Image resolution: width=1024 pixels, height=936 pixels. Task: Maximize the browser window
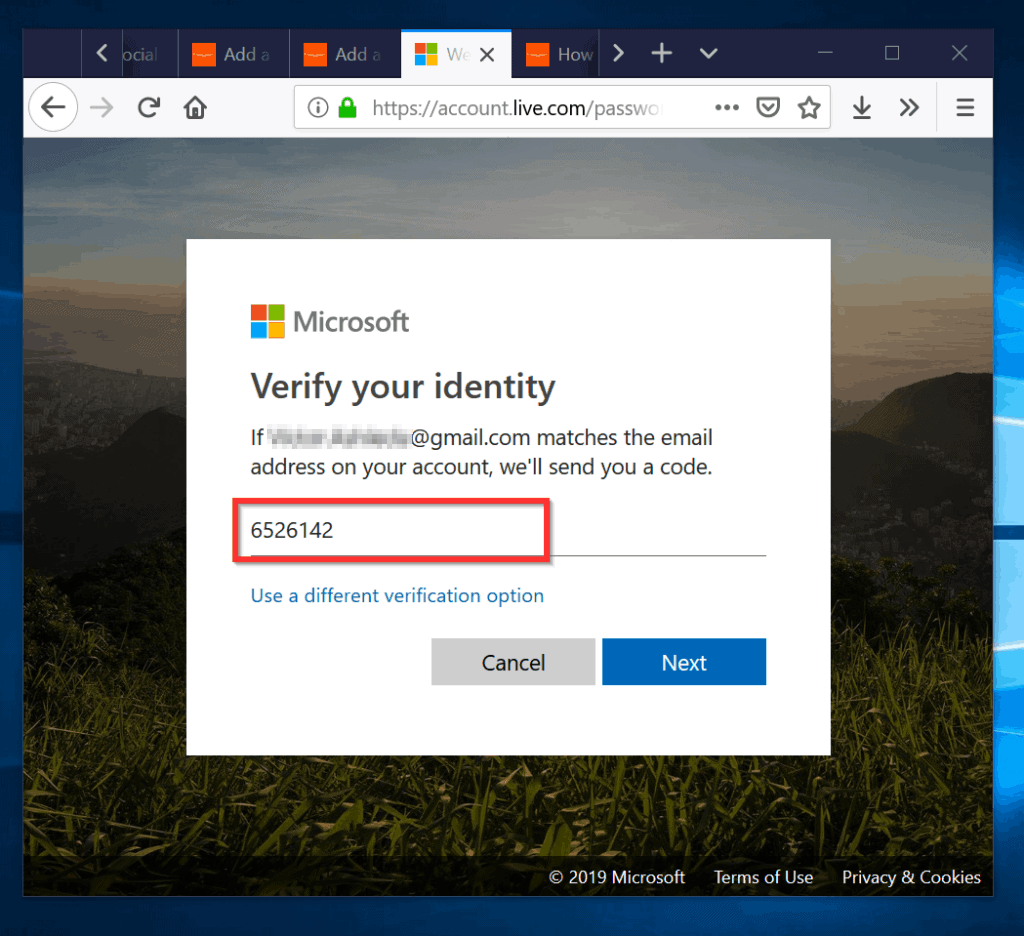coord(892,53)
